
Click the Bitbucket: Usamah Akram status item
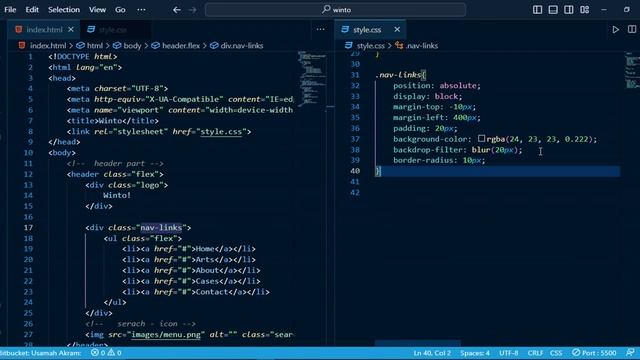(40, 353)
